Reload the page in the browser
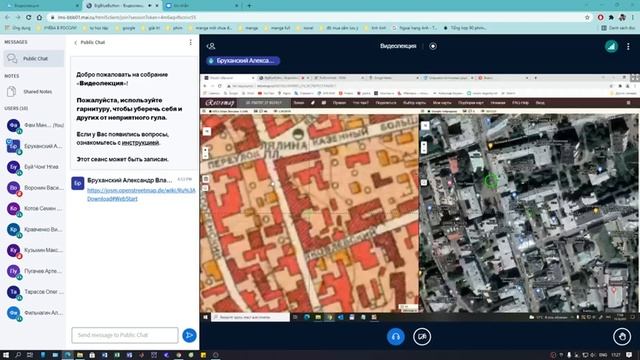640x360 pixels. (29, 18)
